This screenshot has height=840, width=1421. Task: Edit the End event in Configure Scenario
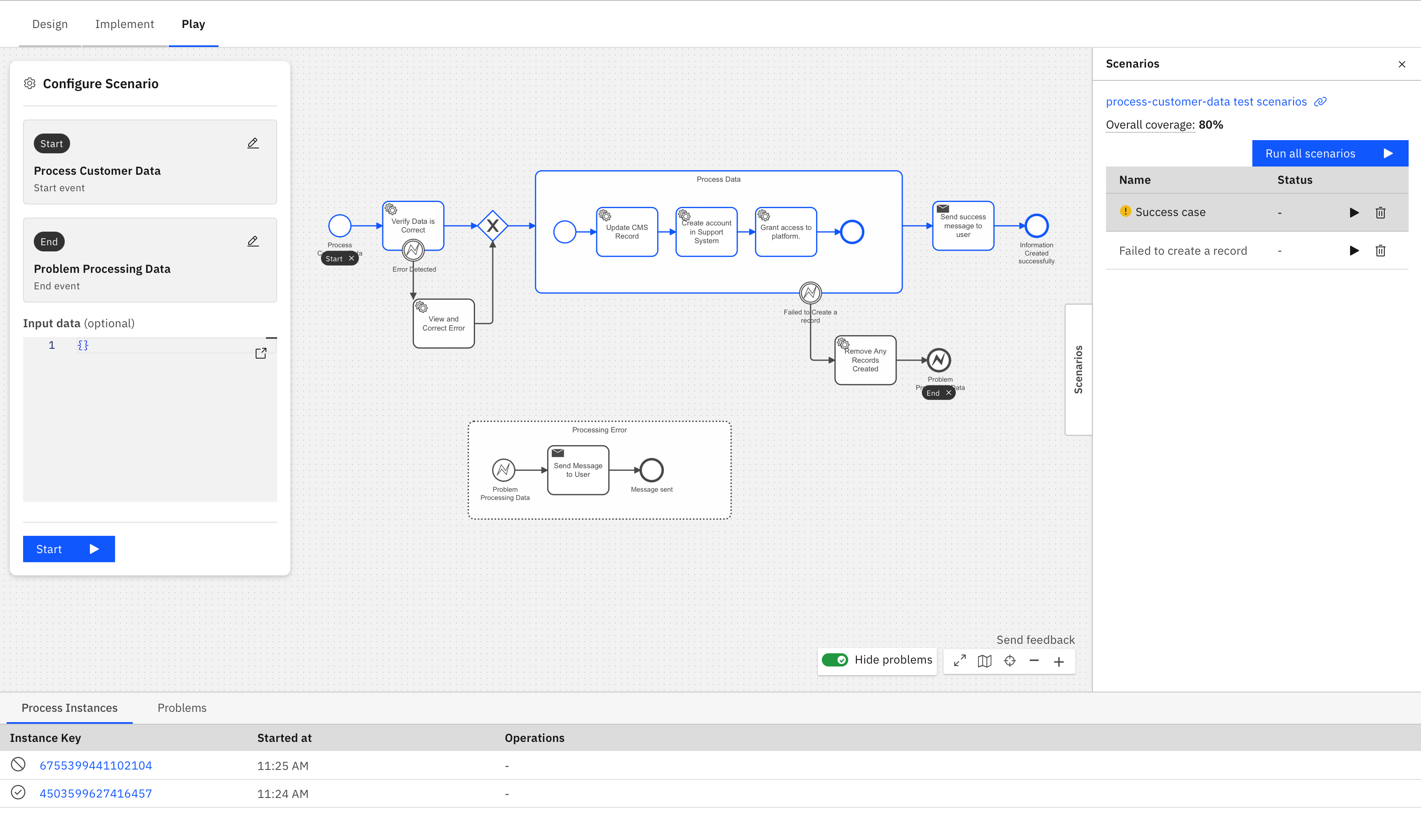pyautogui.click(x=253, y=242)
